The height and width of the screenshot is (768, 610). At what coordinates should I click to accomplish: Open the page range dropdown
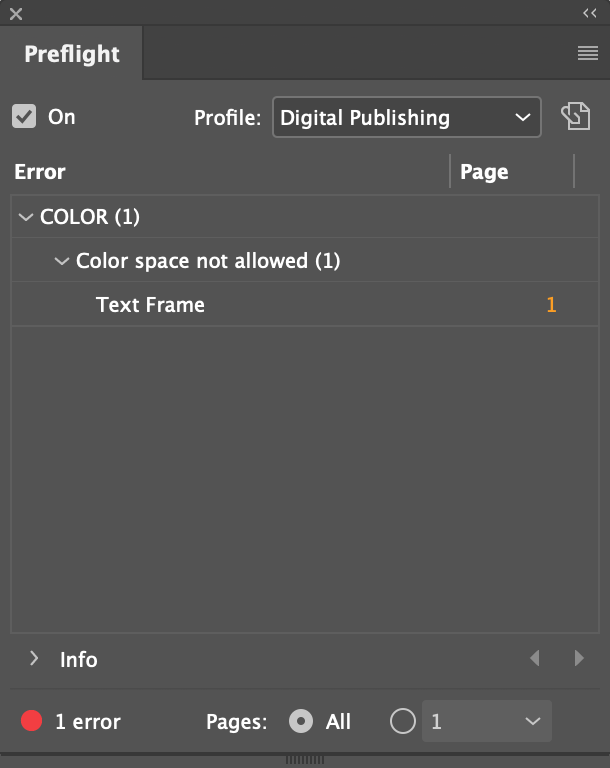487,721
